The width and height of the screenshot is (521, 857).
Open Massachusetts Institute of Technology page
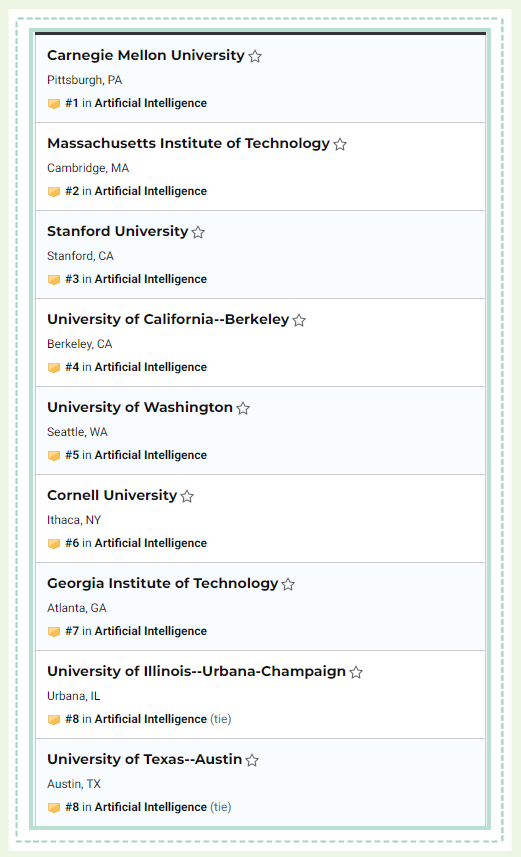point(189,143)
